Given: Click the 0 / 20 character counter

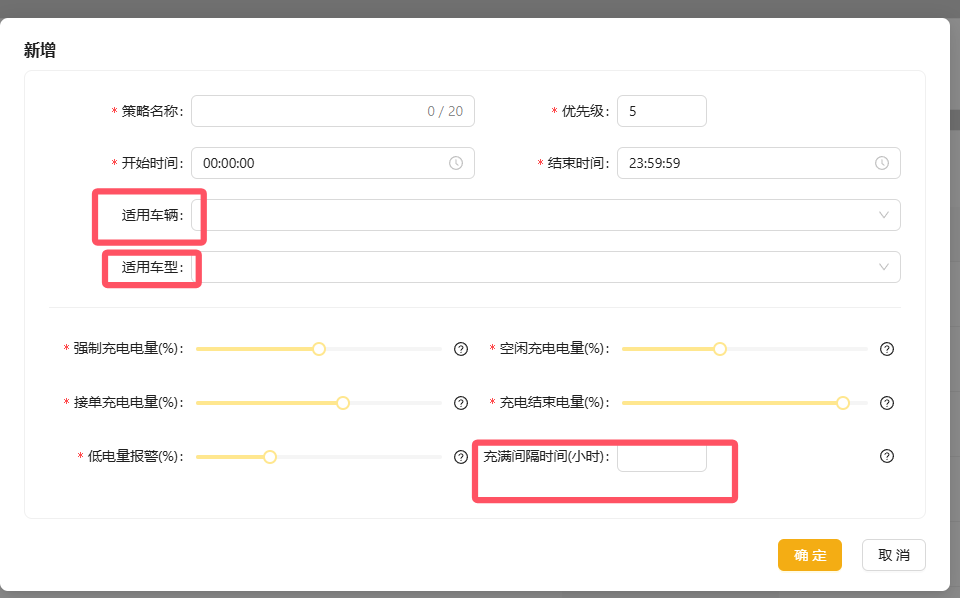Looking at the screenshot, I should (x=445, y=111).
